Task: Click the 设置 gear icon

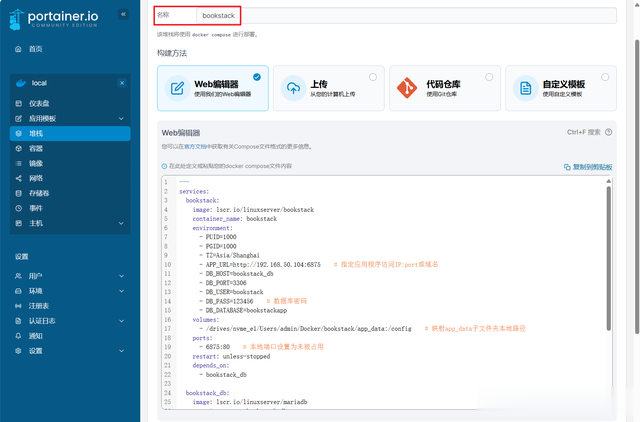Action: tap(18, 351)
